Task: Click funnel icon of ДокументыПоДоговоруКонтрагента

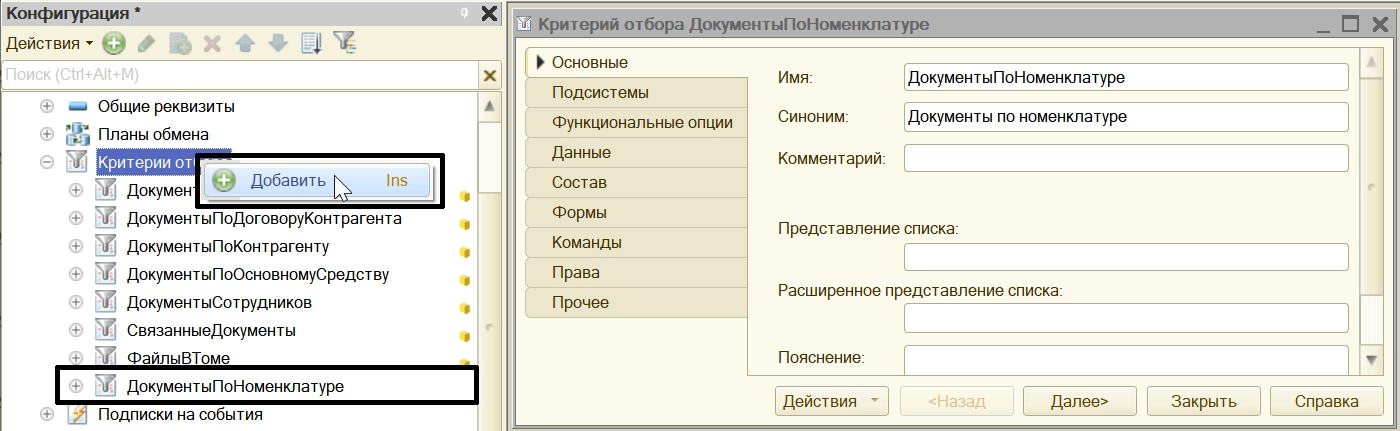Action: [106, 218]
